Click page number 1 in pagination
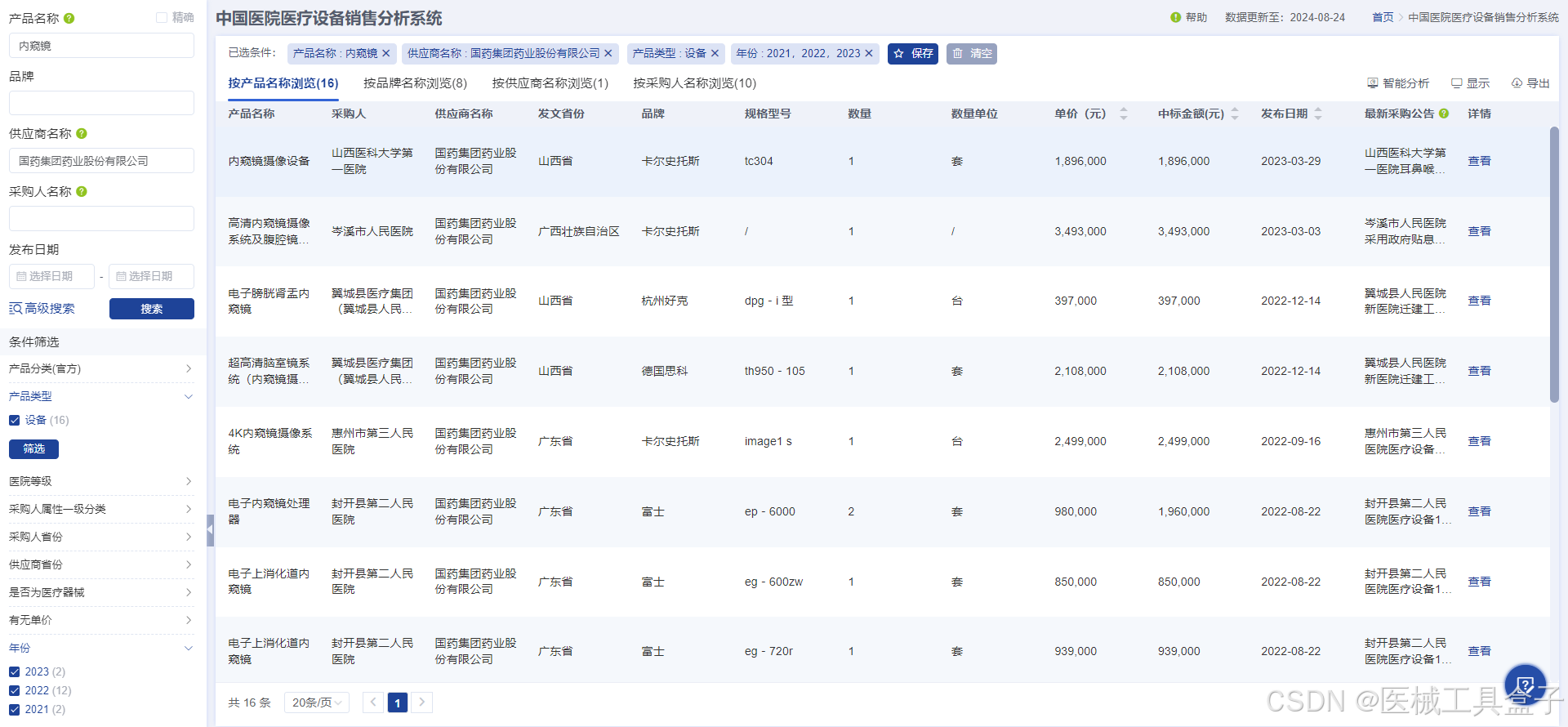Screen dimensions: 1568x727 (398, 702)
